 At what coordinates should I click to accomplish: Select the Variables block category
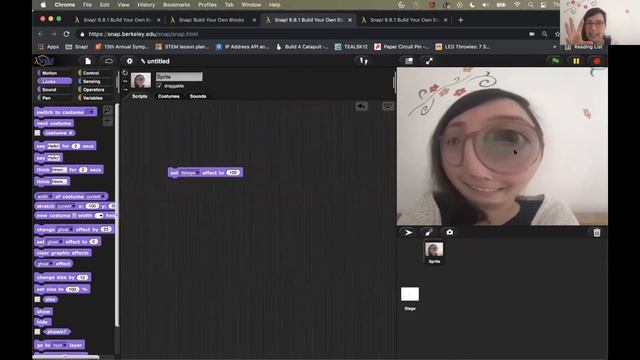[95, 98]
